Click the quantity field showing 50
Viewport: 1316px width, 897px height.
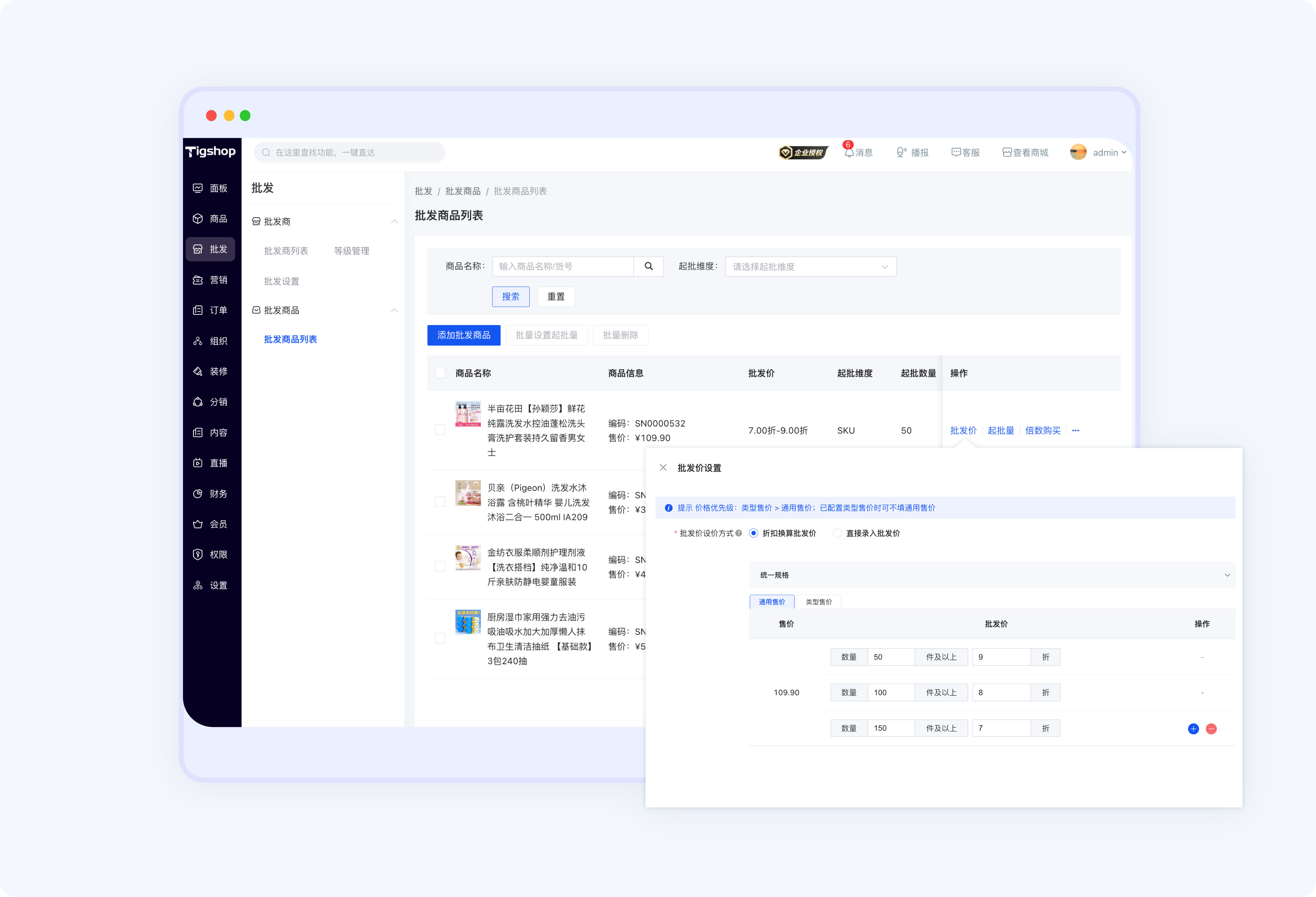[891, 657]
